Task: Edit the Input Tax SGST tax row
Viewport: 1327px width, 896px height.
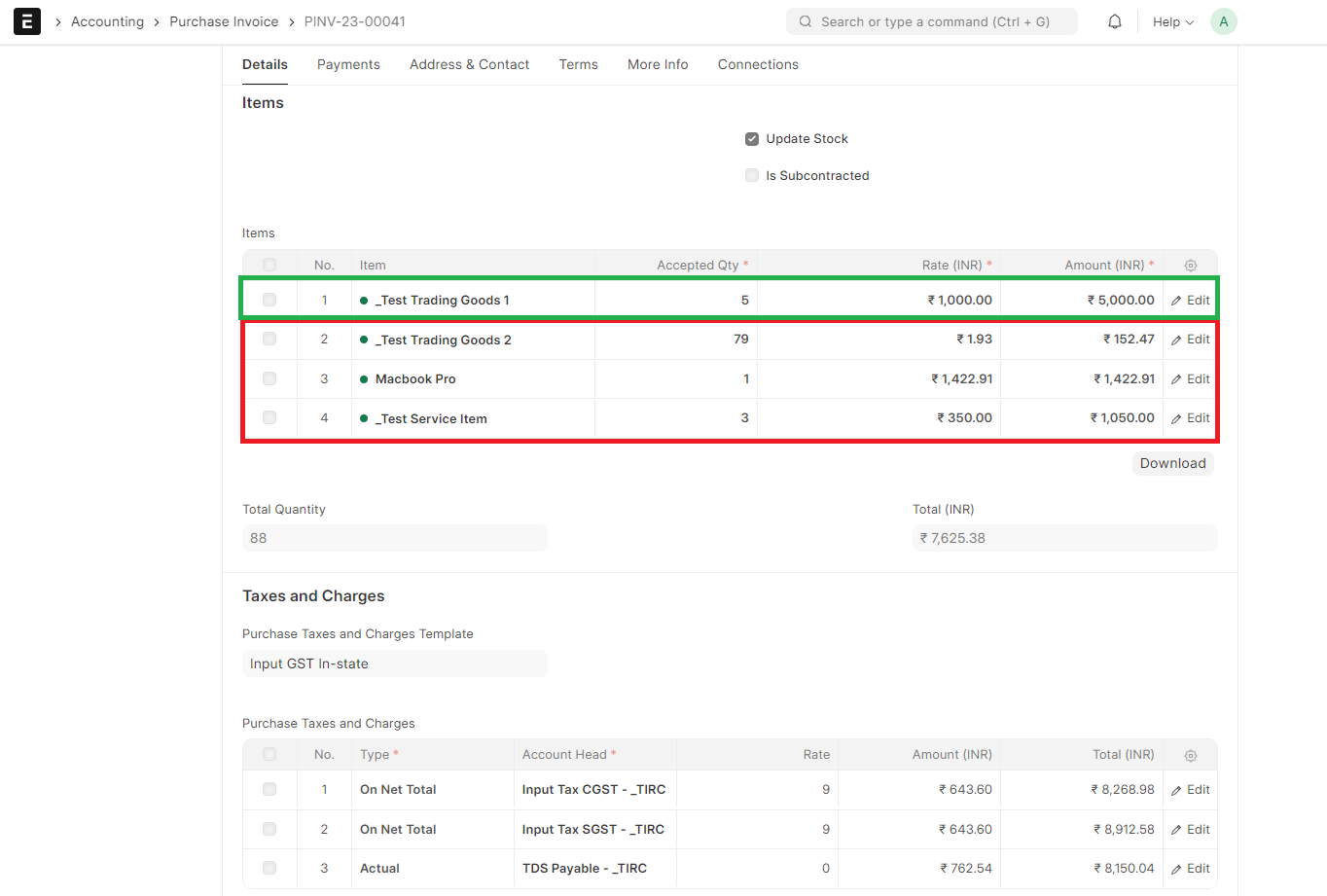Action: point(1190,830)
